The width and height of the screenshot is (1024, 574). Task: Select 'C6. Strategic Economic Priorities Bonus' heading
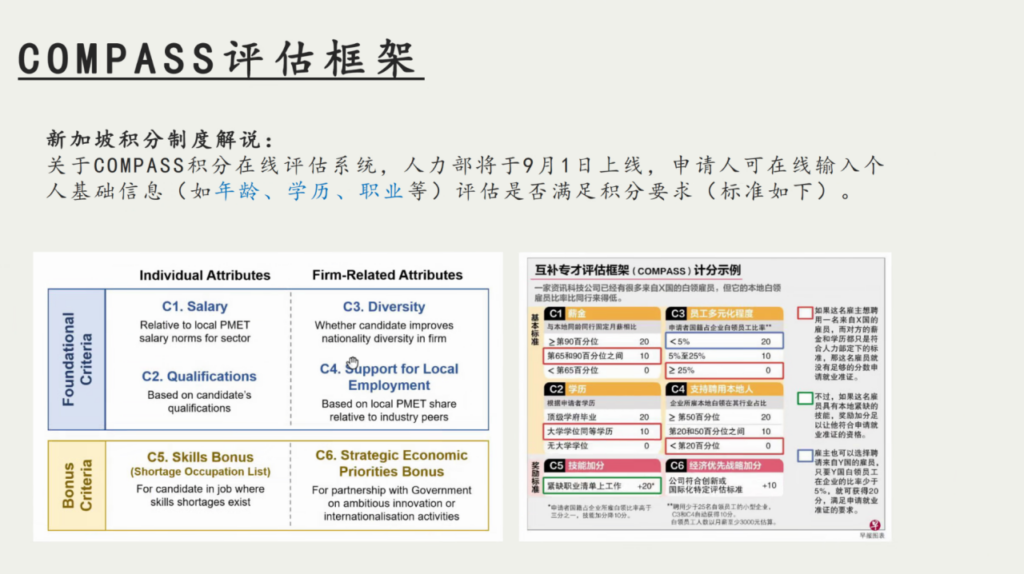(x=391, y=463)
